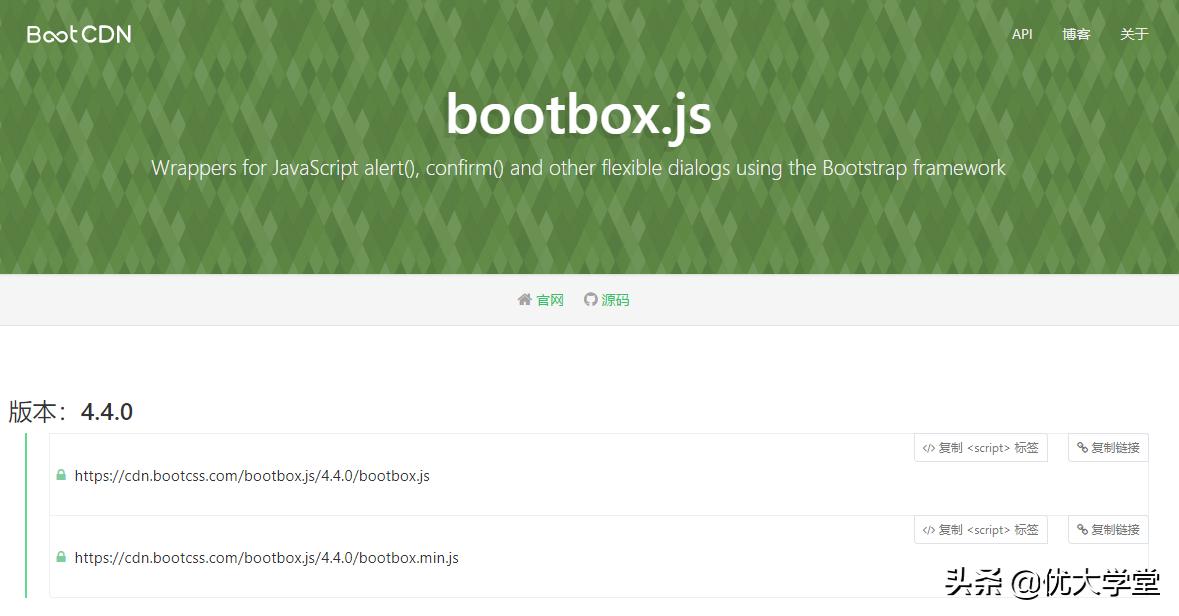This screenshot has width=1179, height=616.
Task: Click the home icon beside 官网
Action: pyautogui.click(x=525, y=299)
